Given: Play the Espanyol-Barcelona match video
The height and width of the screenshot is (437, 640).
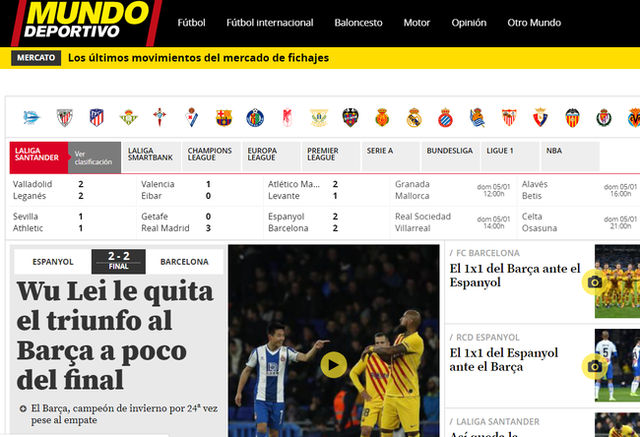Looking at the screenshot, I should 333,365.
